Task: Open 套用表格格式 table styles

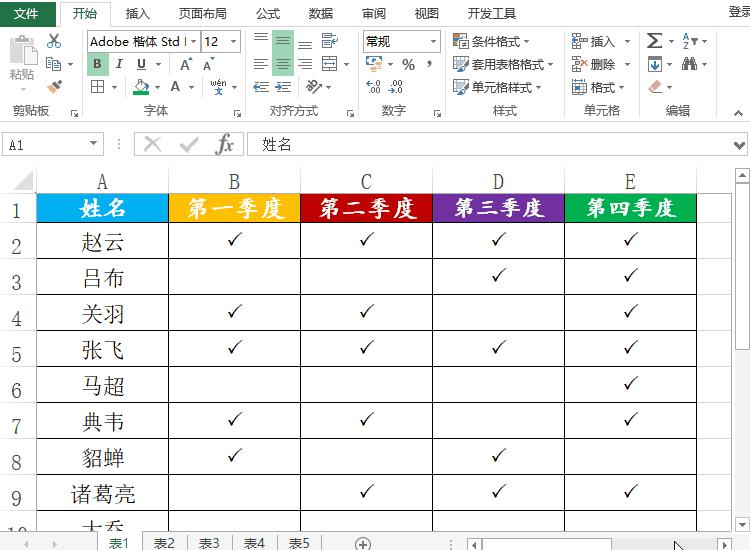Action: (503, 64)
